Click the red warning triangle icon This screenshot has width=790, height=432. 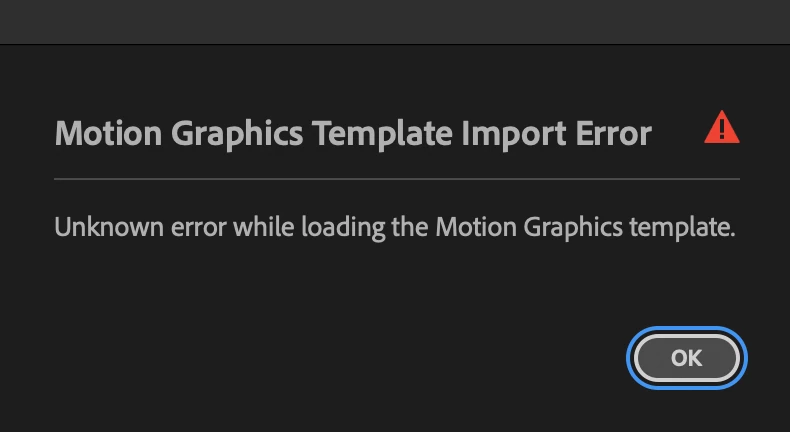(721, 127)
